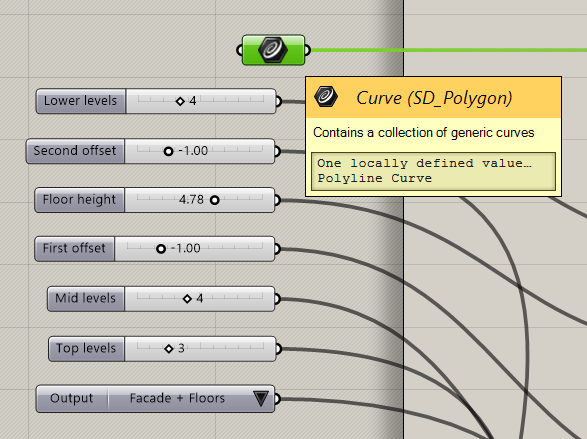
Task: Open the Output value list dropdown arrow
Action: click(x=261, y=399)
